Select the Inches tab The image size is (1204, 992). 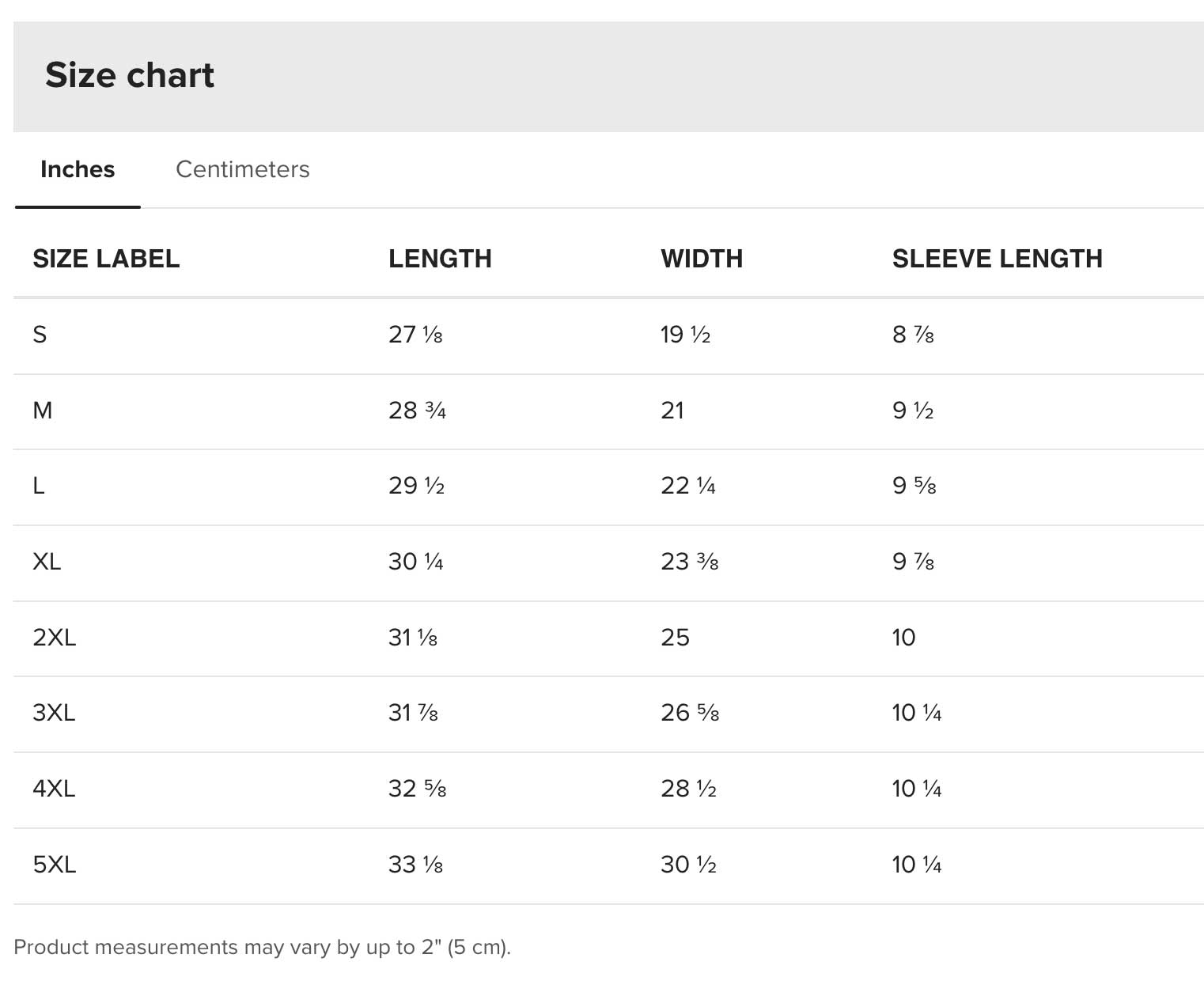[78, 169]
